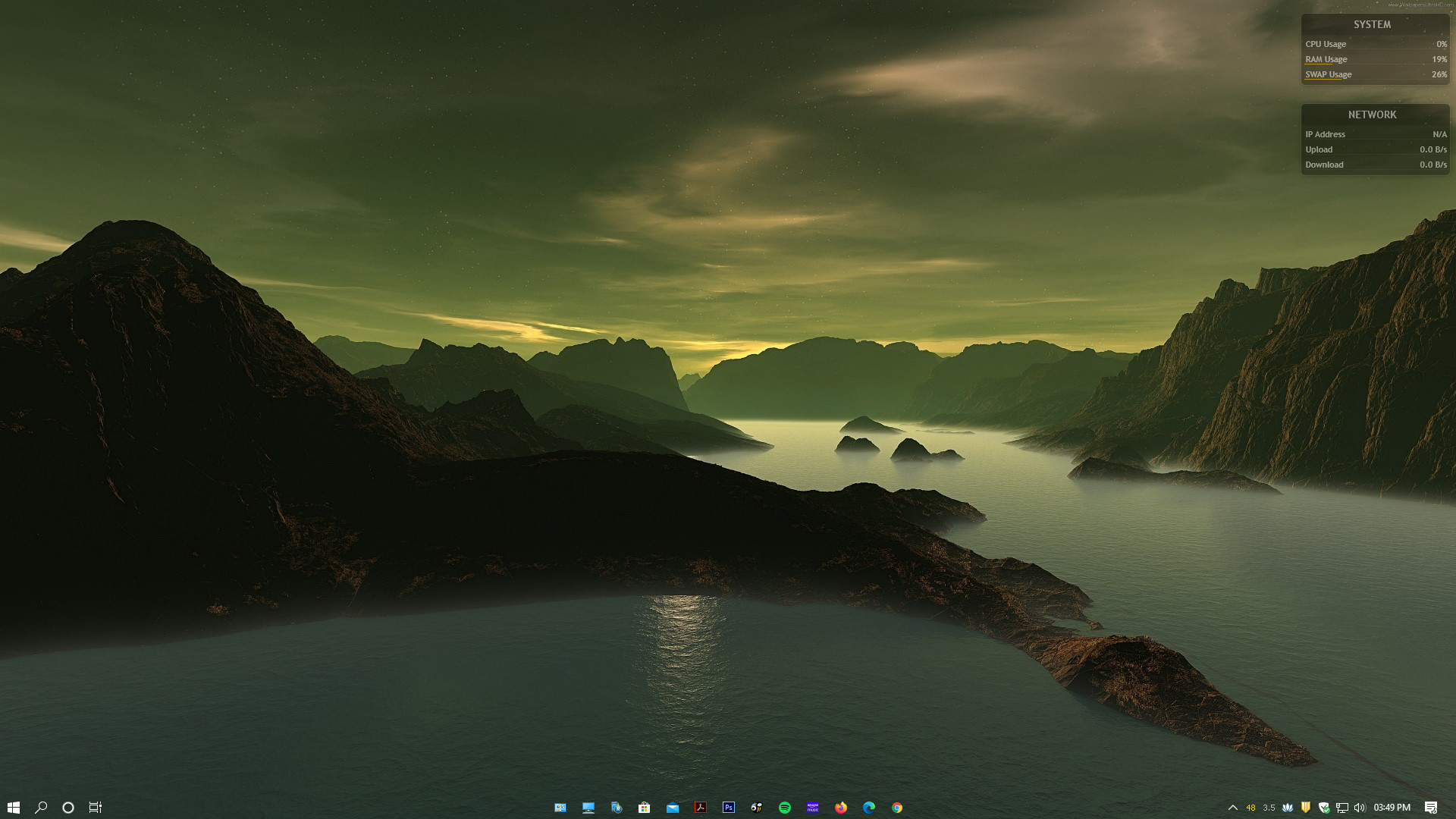
Task: Open the Windows Start menu
Action: click(x=13, y=808)
